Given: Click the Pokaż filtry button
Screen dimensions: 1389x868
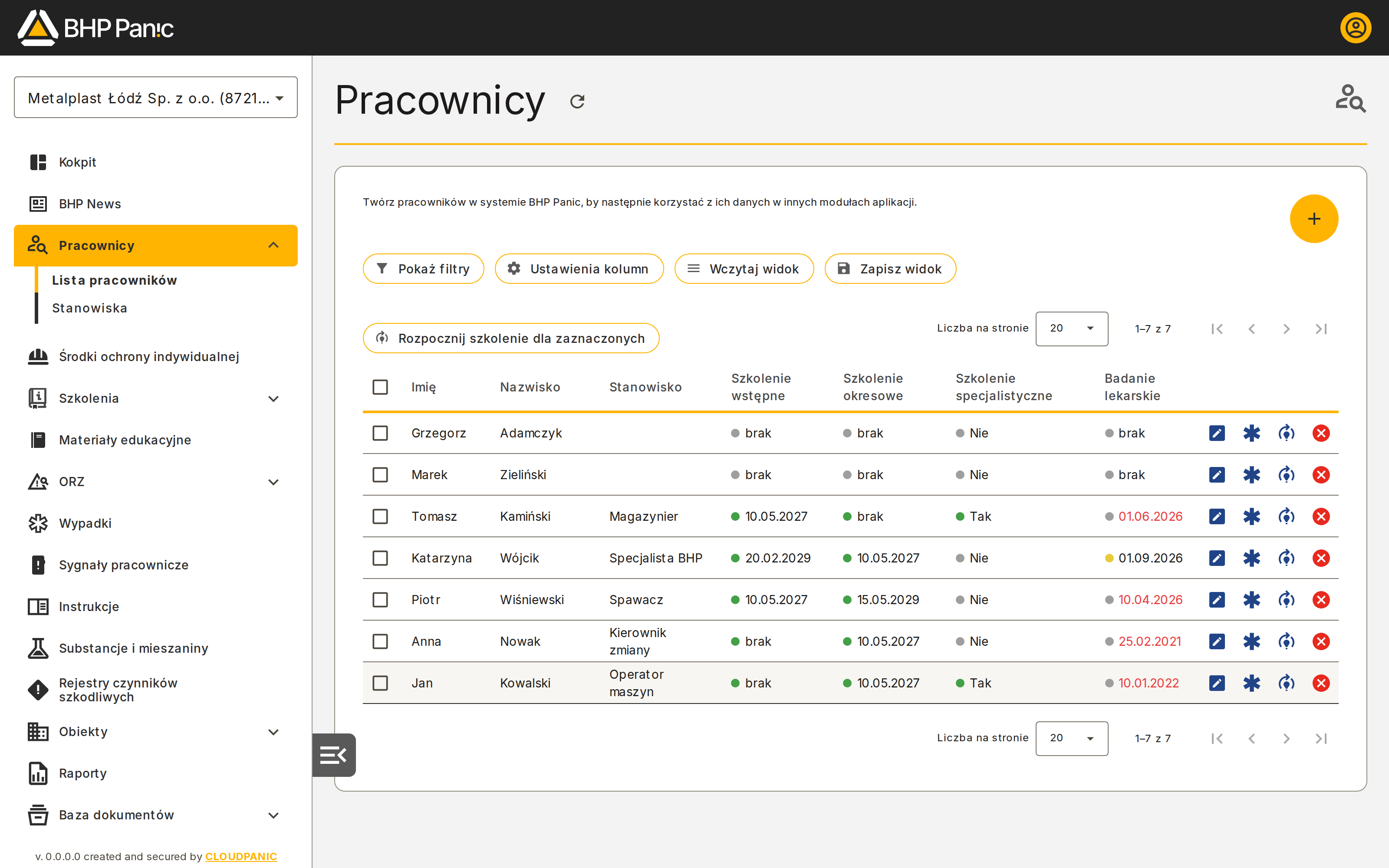Looking at the screenshot, I should [423, 269].
